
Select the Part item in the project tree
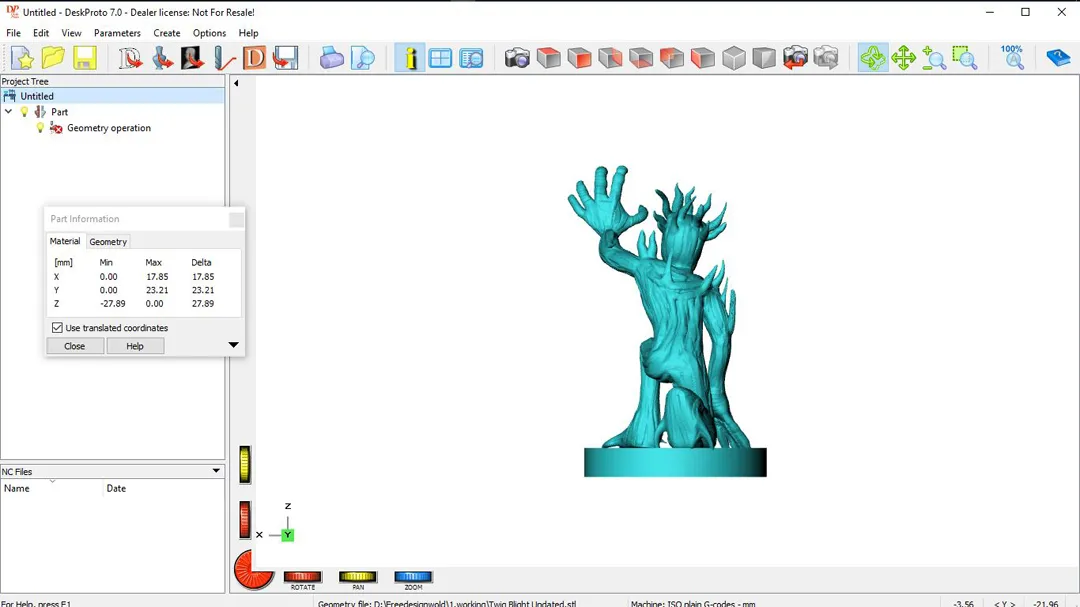click(x=59, y=112)
